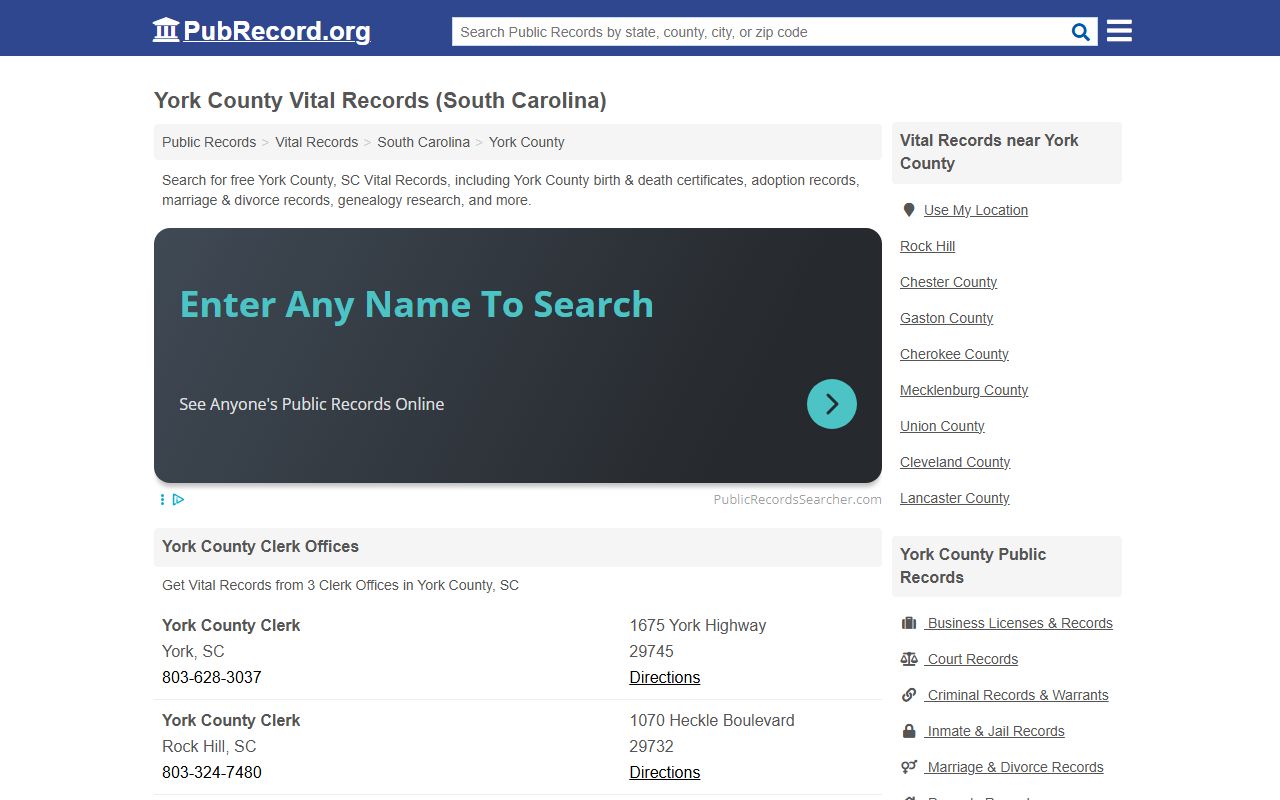Viewport: 1280px width, 800px height.
Task: Open Chester County link
Action: [948, 282]
